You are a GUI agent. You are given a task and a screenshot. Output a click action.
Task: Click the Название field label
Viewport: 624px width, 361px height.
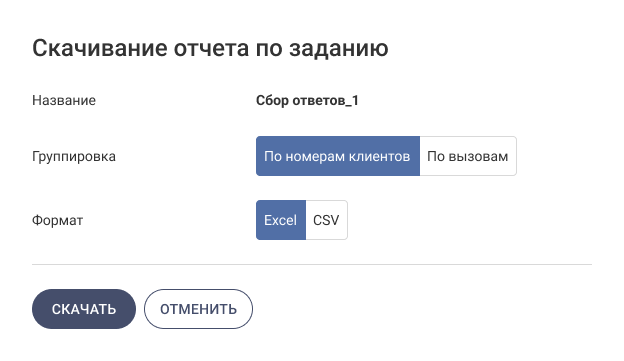pos(64,100)
